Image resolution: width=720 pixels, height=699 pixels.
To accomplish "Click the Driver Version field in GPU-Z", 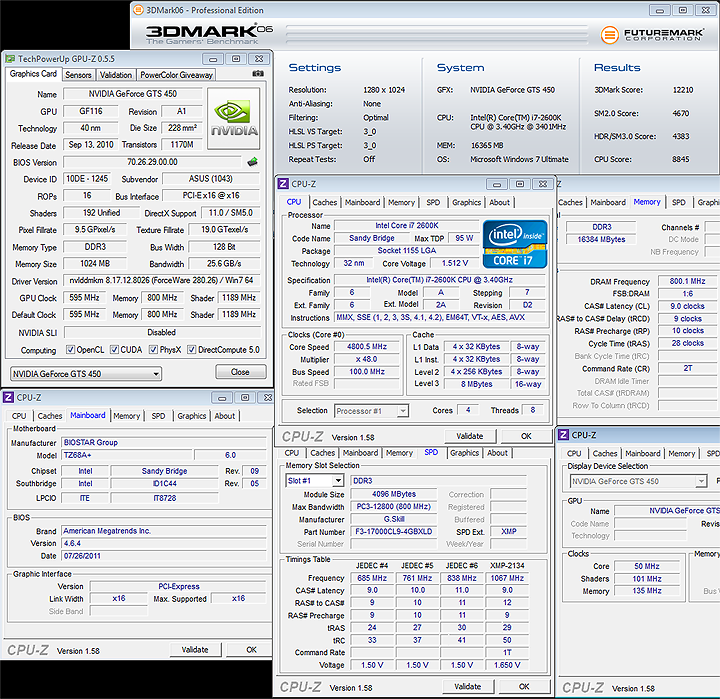I will coord(162,280).
